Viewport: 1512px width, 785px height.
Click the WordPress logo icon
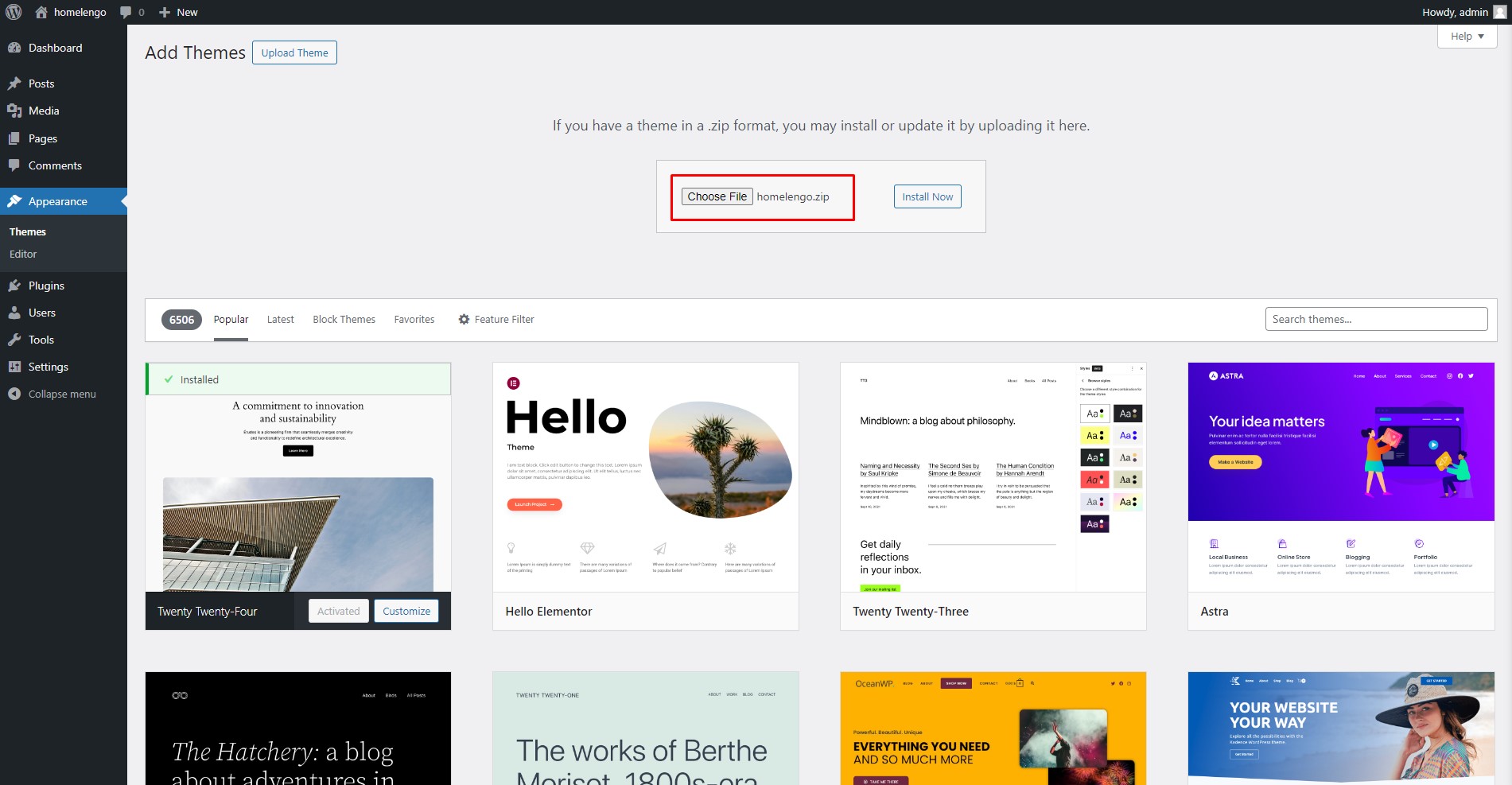(14, 12)
